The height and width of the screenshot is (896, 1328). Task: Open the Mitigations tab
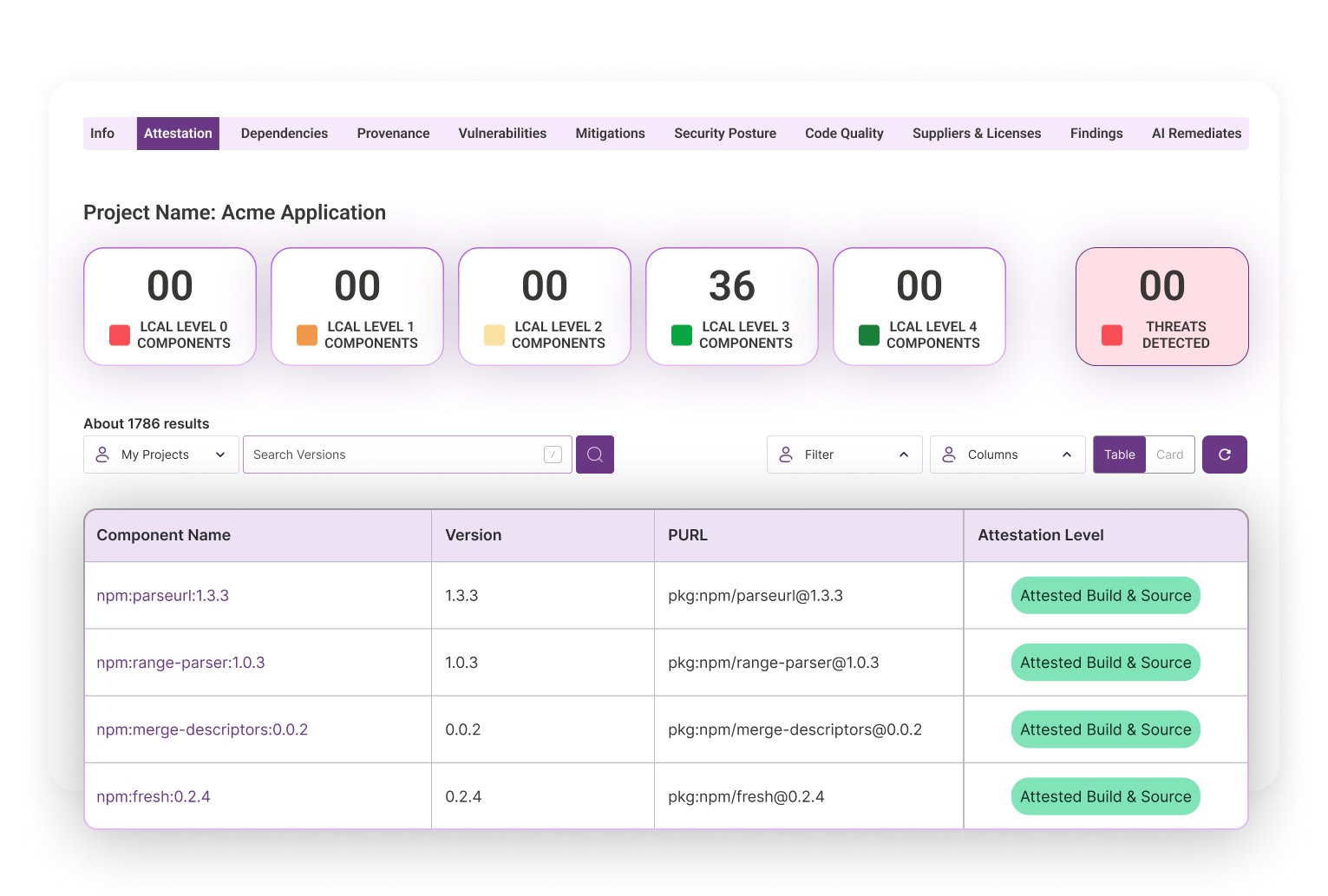611,134
